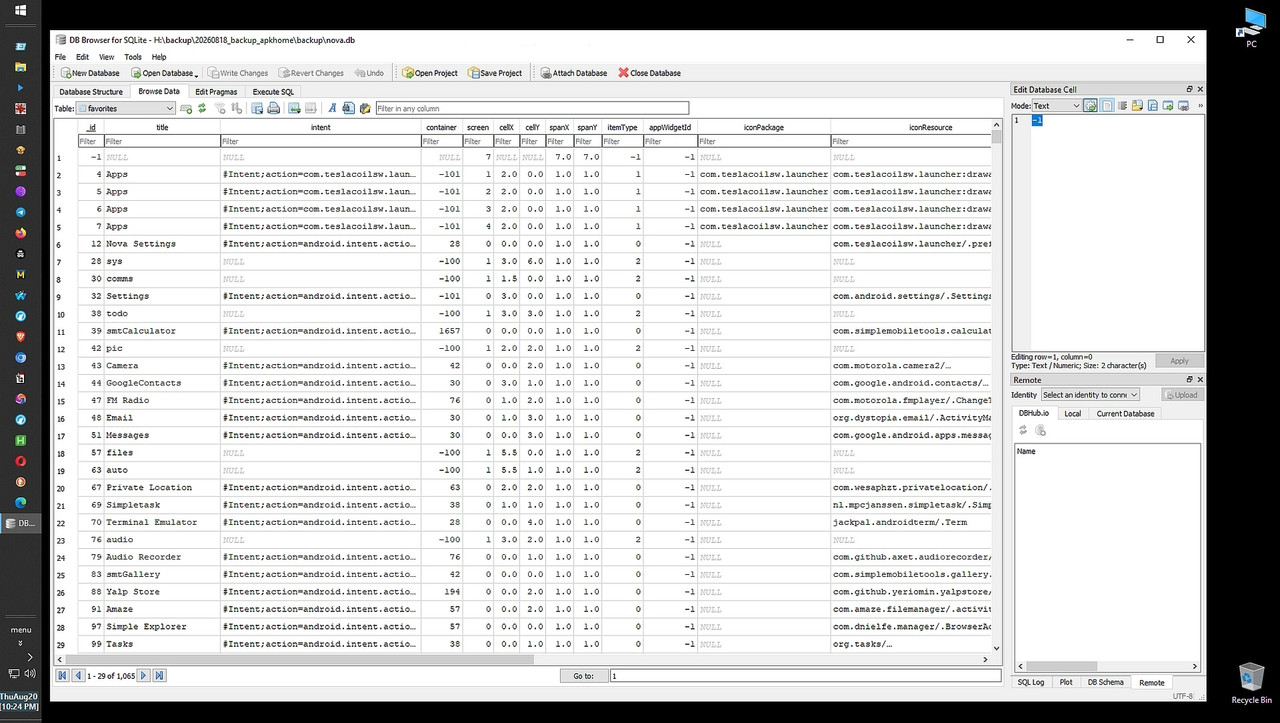Click the new record green arrow icon
The height and width of the screenshot is (723, 1280).
294,108
